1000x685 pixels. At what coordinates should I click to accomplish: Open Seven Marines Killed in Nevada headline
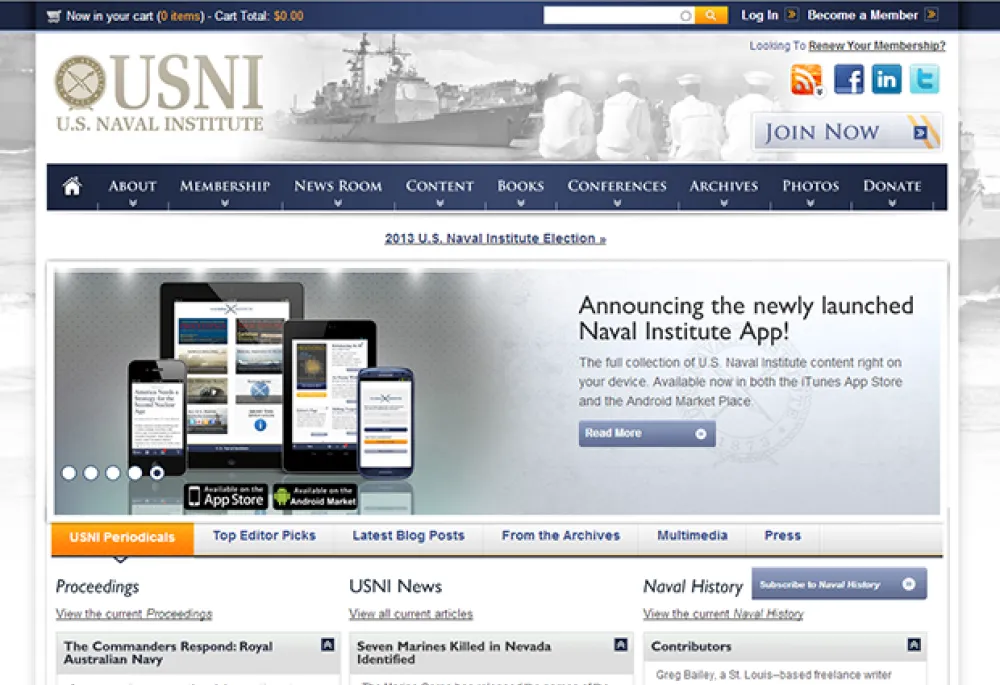click(453, 652)
